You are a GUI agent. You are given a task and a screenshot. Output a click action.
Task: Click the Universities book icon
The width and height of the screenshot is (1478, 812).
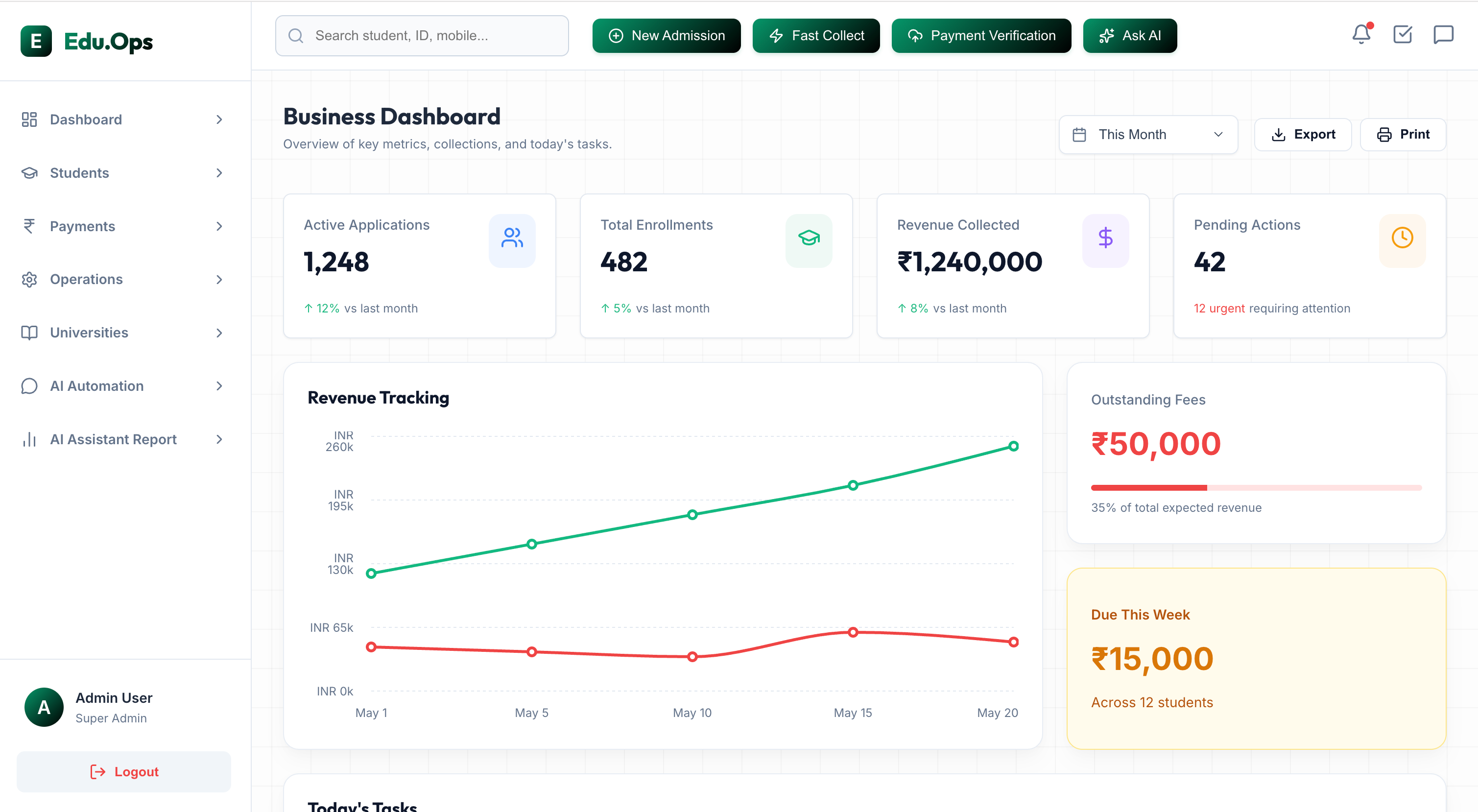pos(29,333)
